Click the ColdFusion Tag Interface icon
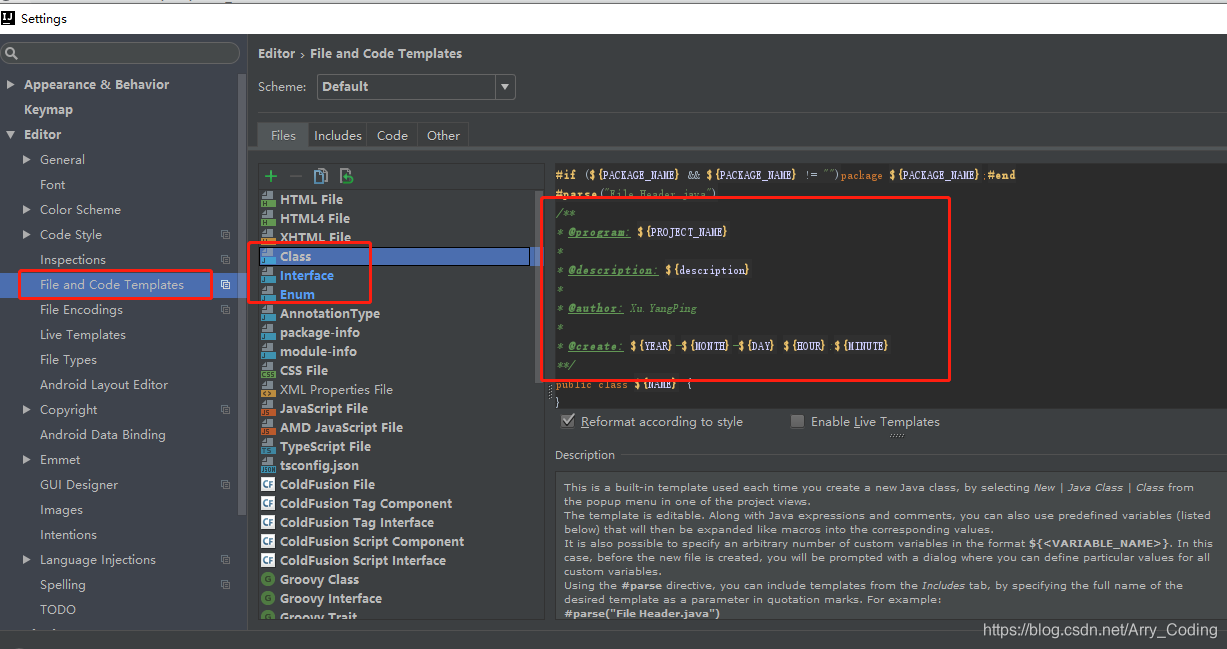 [268, 522]
